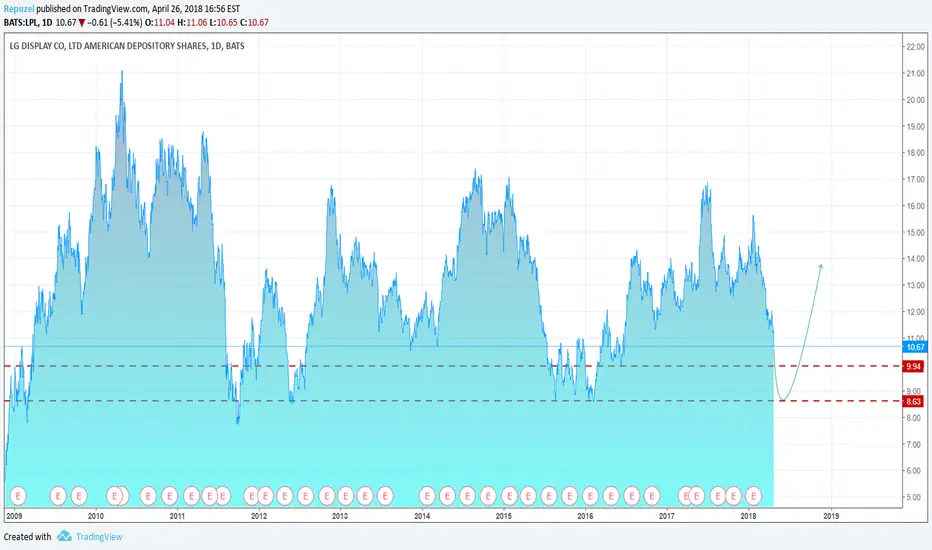This screenshot has width=932, height=550.
Task: Click the 5.00 price axis label
Action: 913,498
